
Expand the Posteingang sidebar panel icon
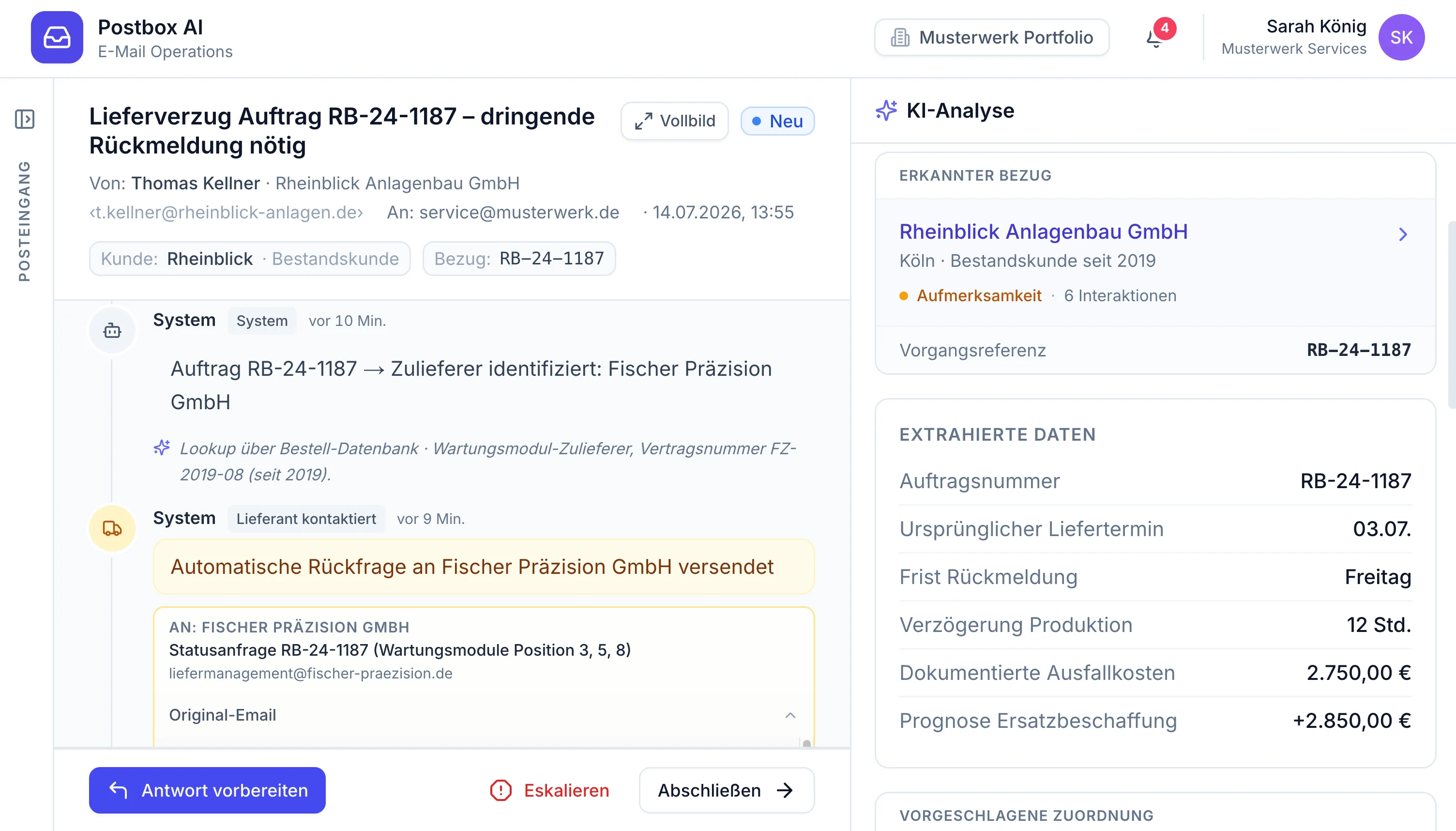(25, 119)
